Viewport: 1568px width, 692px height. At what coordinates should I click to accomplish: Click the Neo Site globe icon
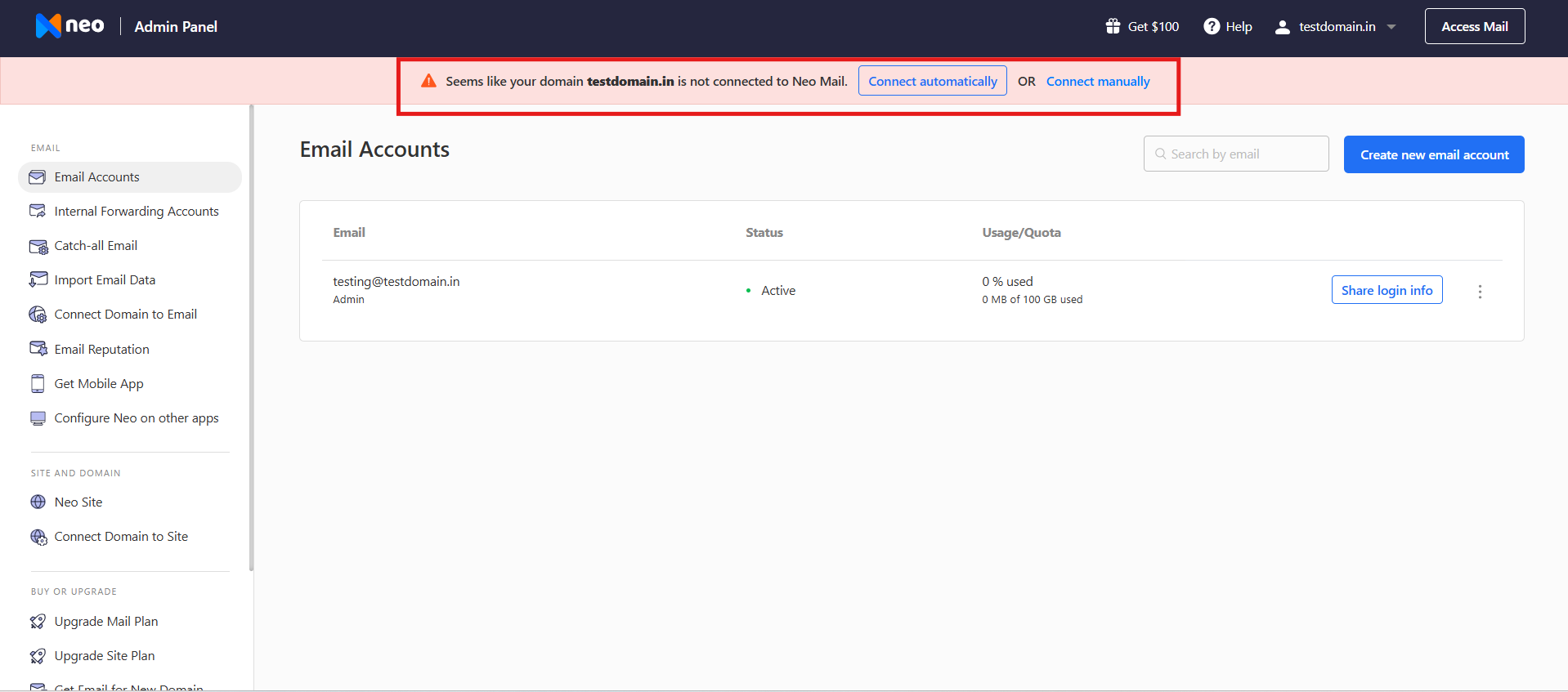[38, 502]
